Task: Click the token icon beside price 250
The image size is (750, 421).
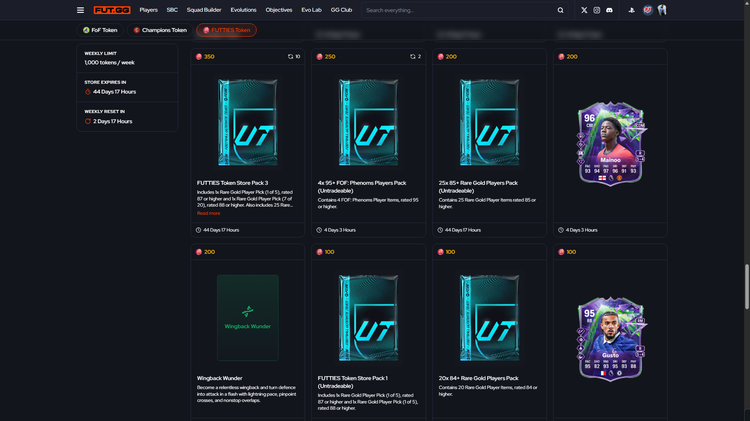Action: pos(320,56)
